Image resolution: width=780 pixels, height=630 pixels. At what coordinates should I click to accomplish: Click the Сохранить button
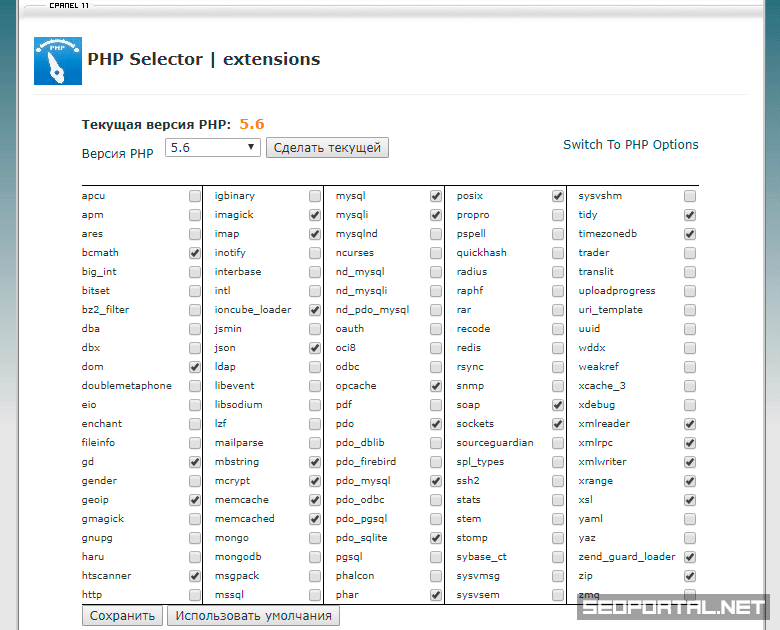[x=122, y=616]
